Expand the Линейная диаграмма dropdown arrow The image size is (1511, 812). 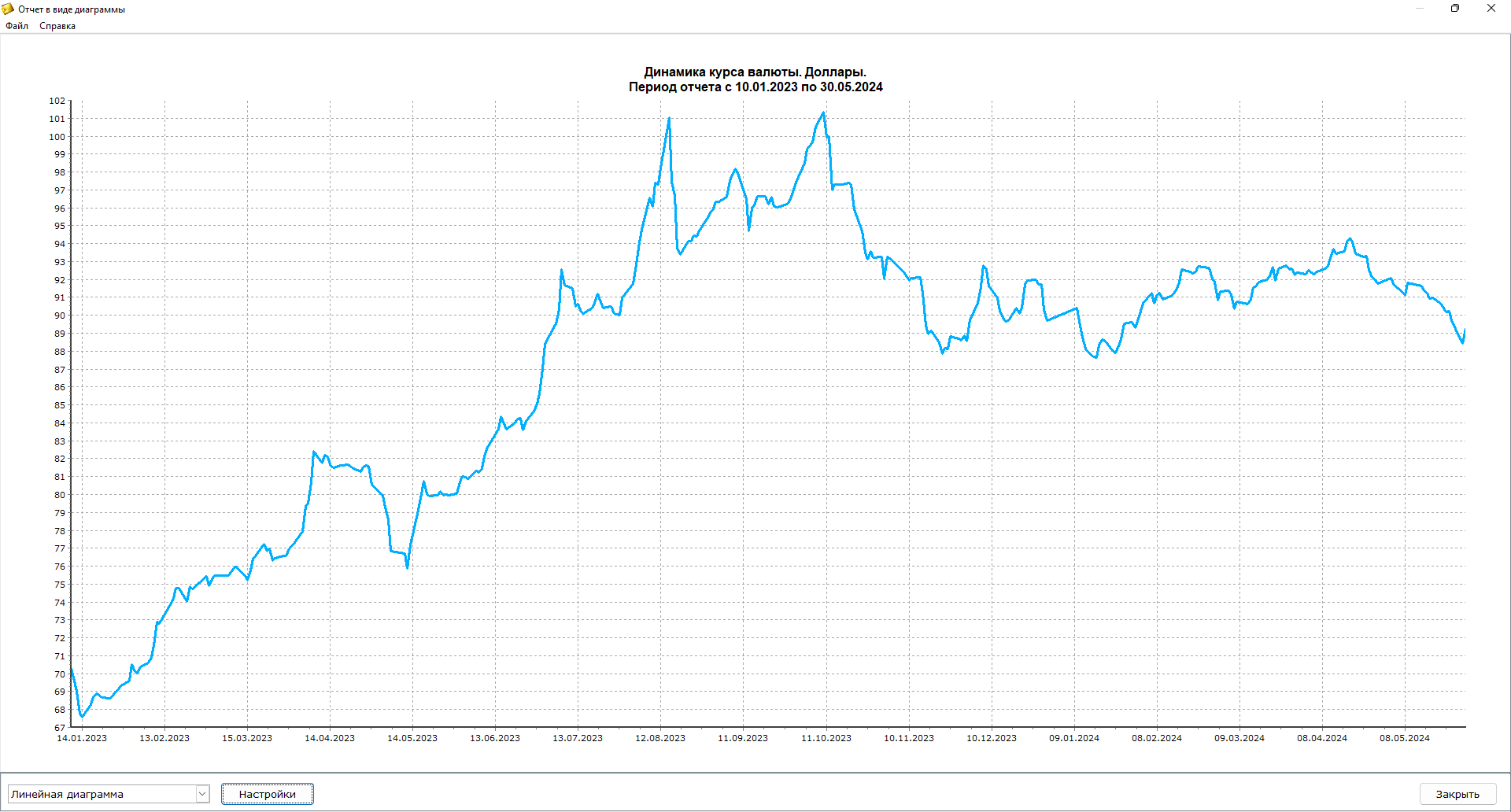coord(202,794)
